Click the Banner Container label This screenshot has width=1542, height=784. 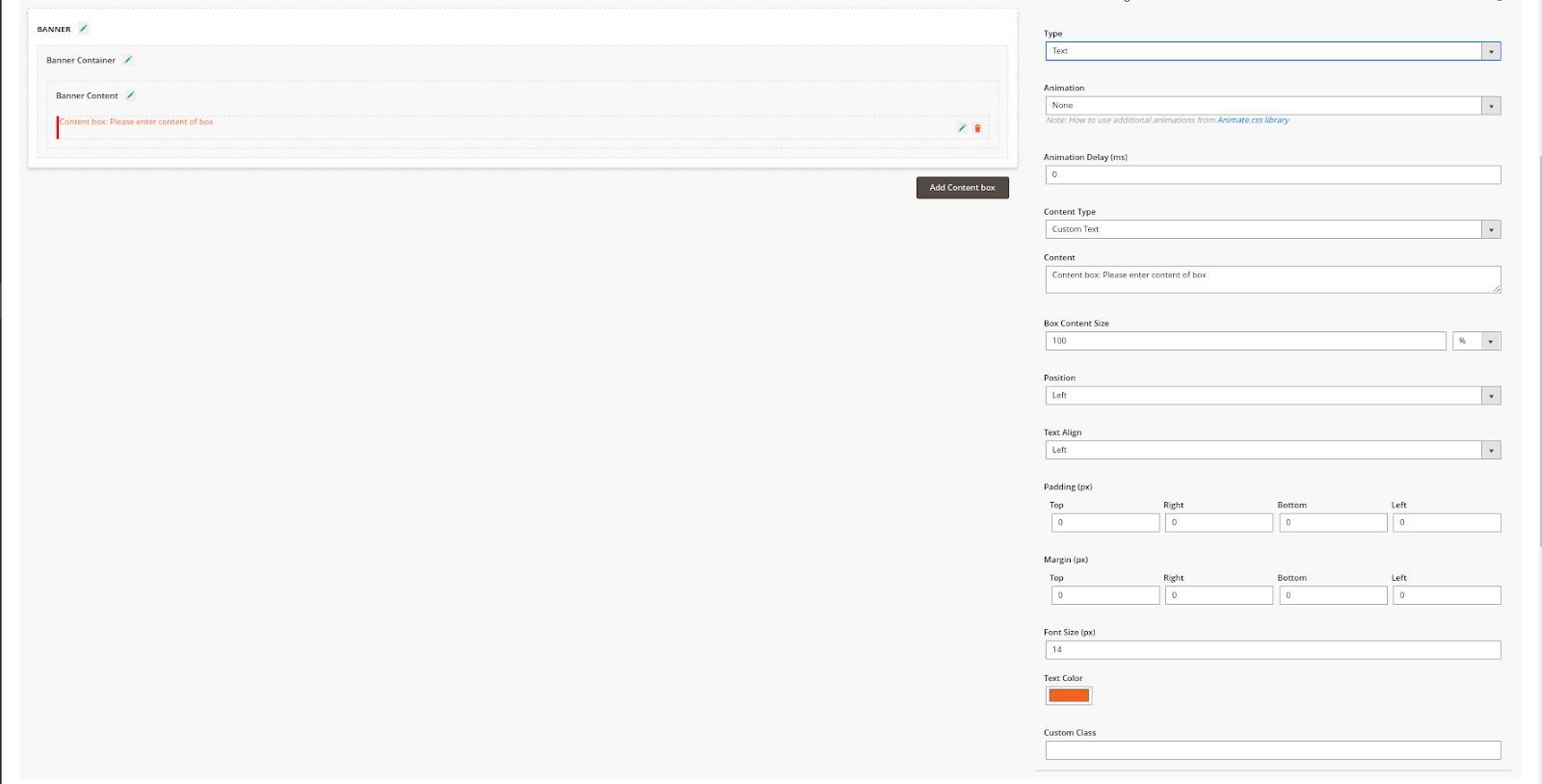(x=81, y=61)
